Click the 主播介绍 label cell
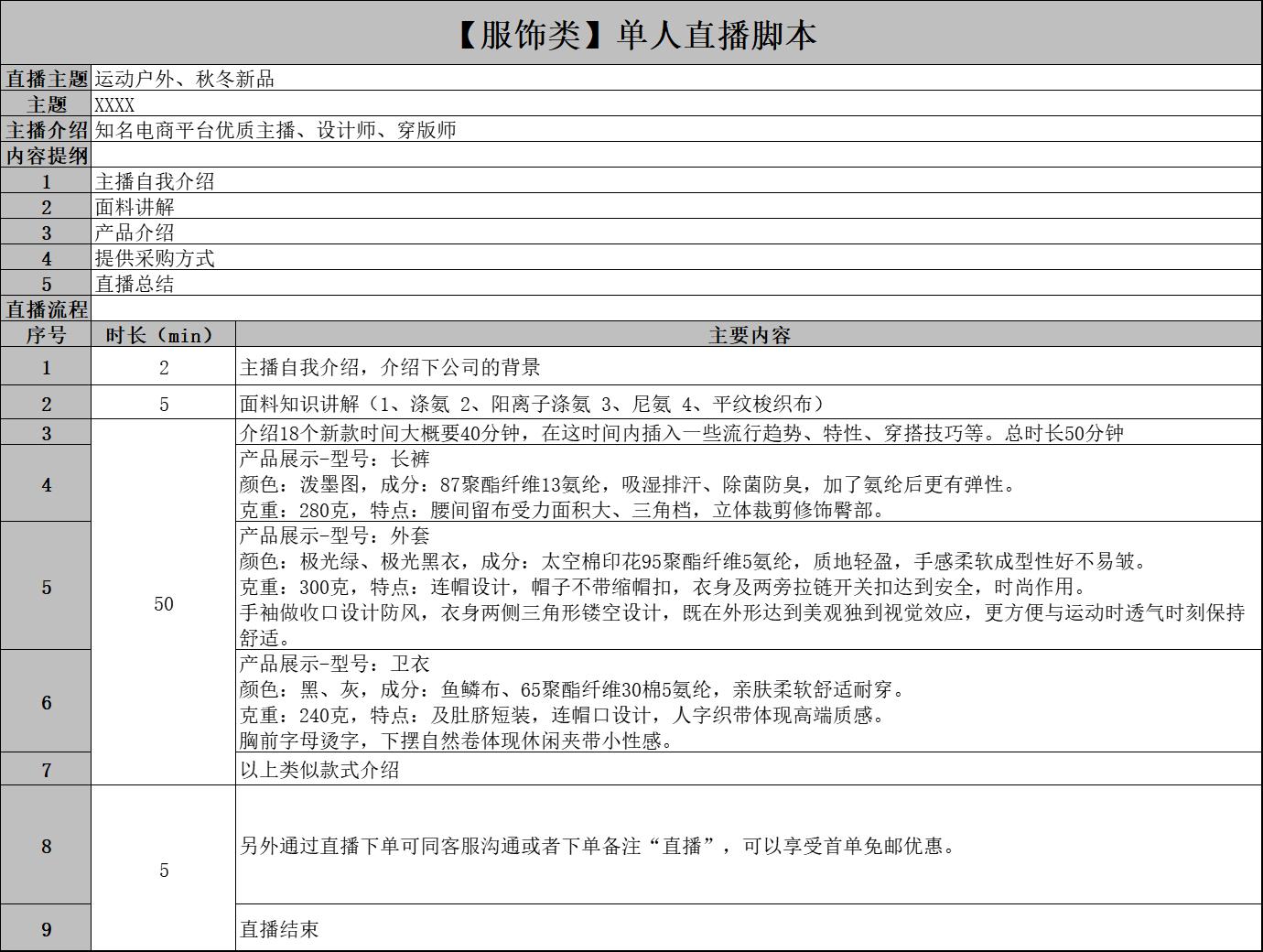 [46, 130]
